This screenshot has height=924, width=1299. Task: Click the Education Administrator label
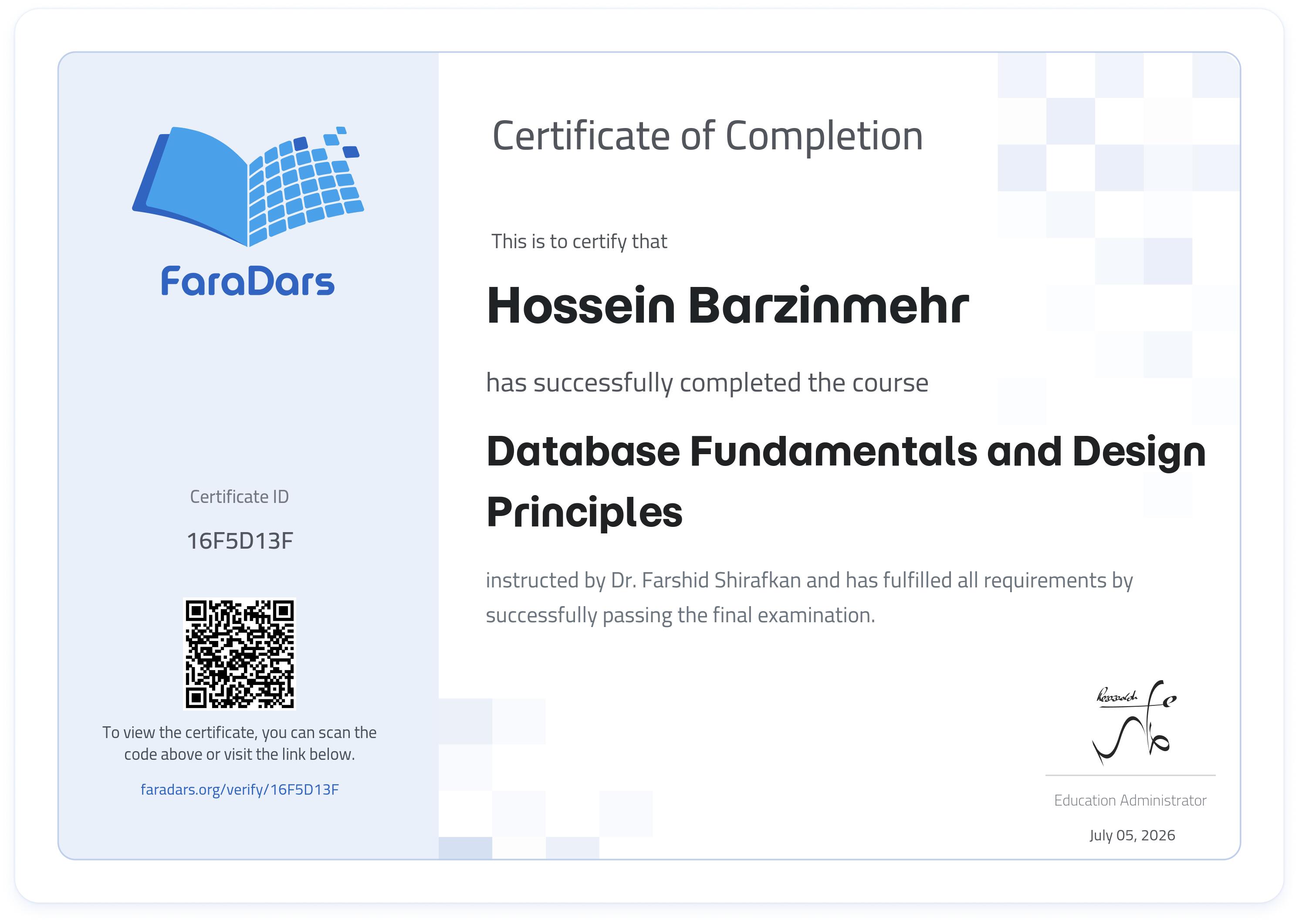tap(1130, 800)
